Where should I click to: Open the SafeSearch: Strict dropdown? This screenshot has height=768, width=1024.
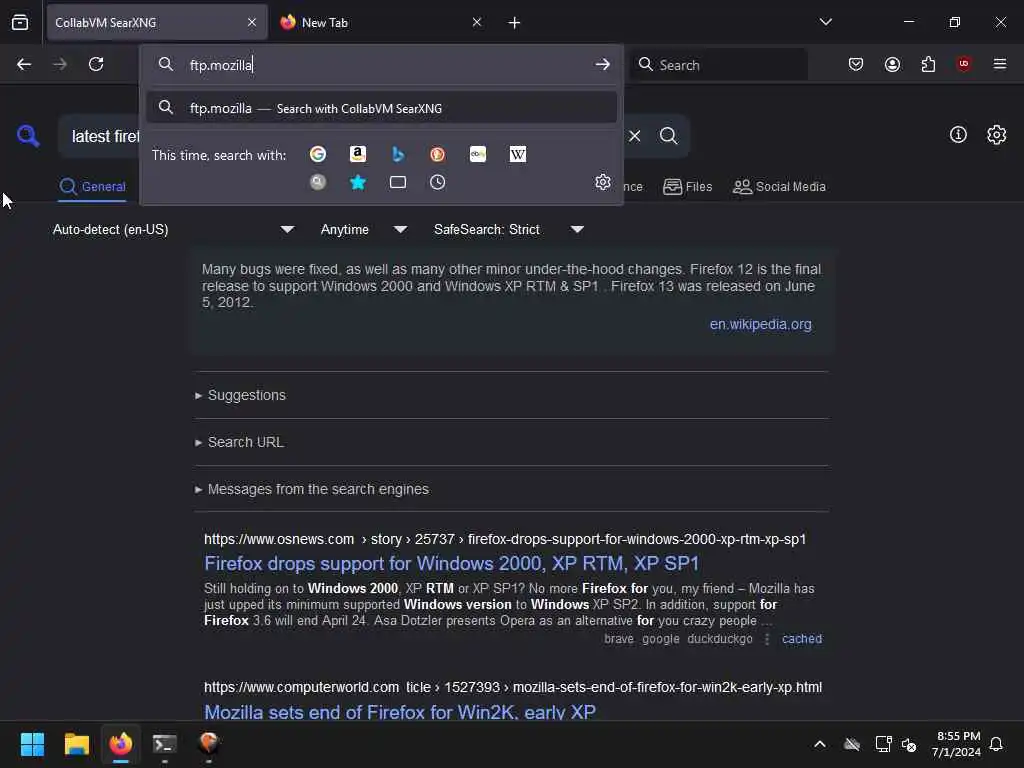[x=508, y=229]
